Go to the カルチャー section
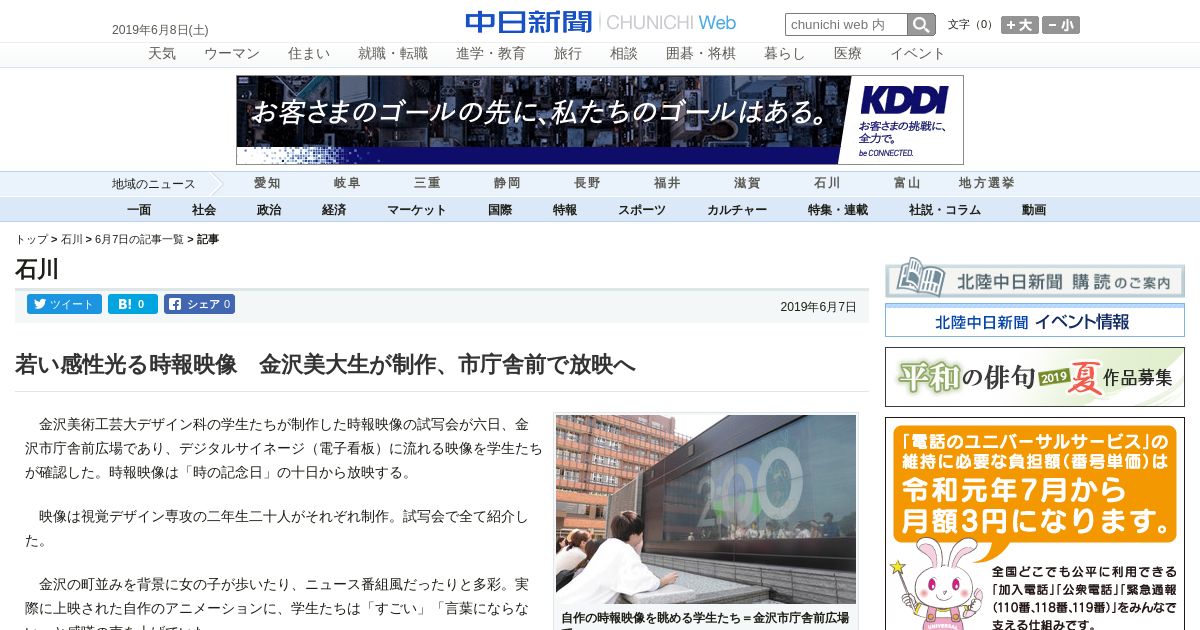This screenshot has height=630, width=1200. [737, 210]
